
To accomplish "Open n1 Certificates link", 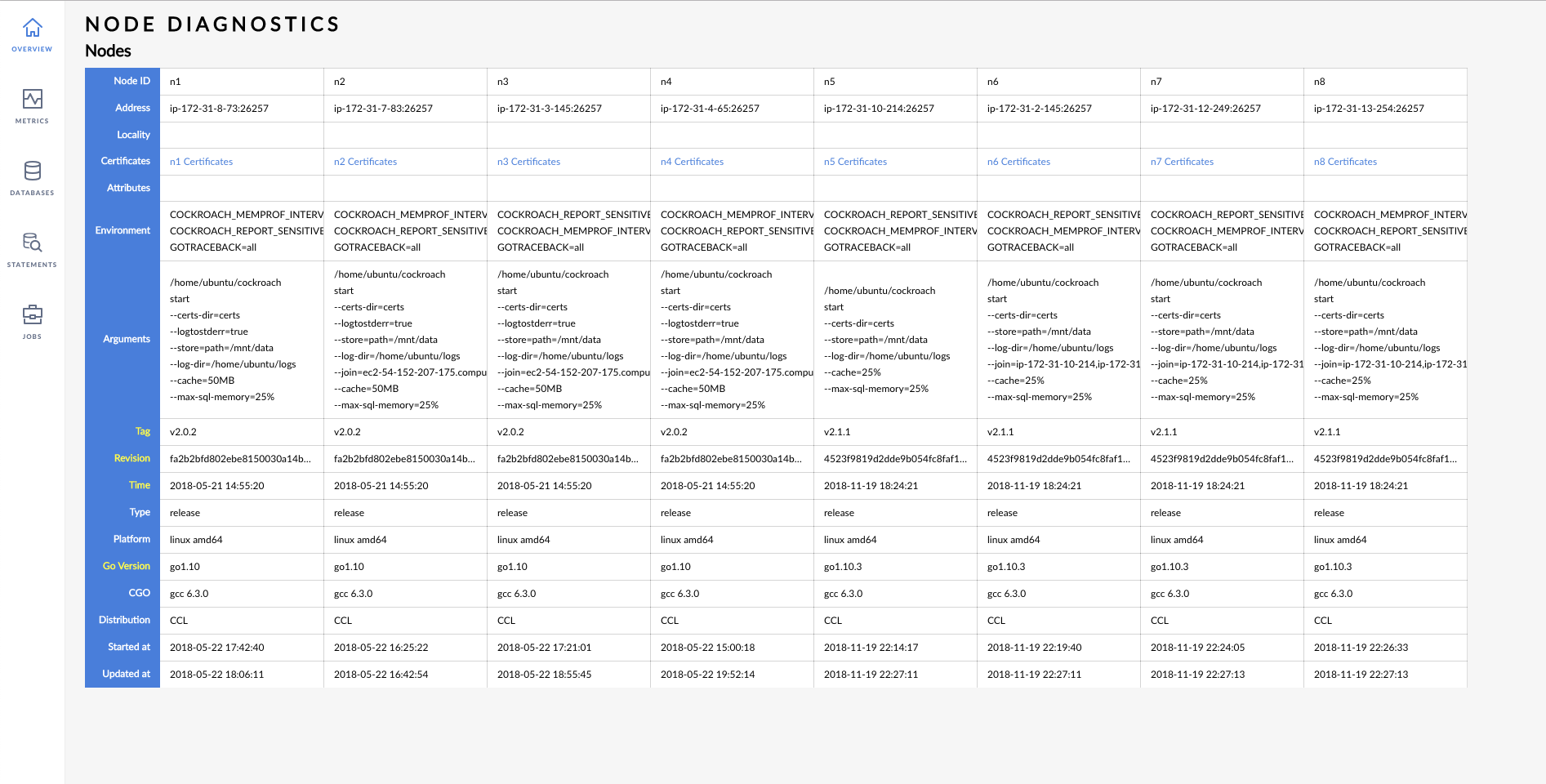I will (200, 161).
